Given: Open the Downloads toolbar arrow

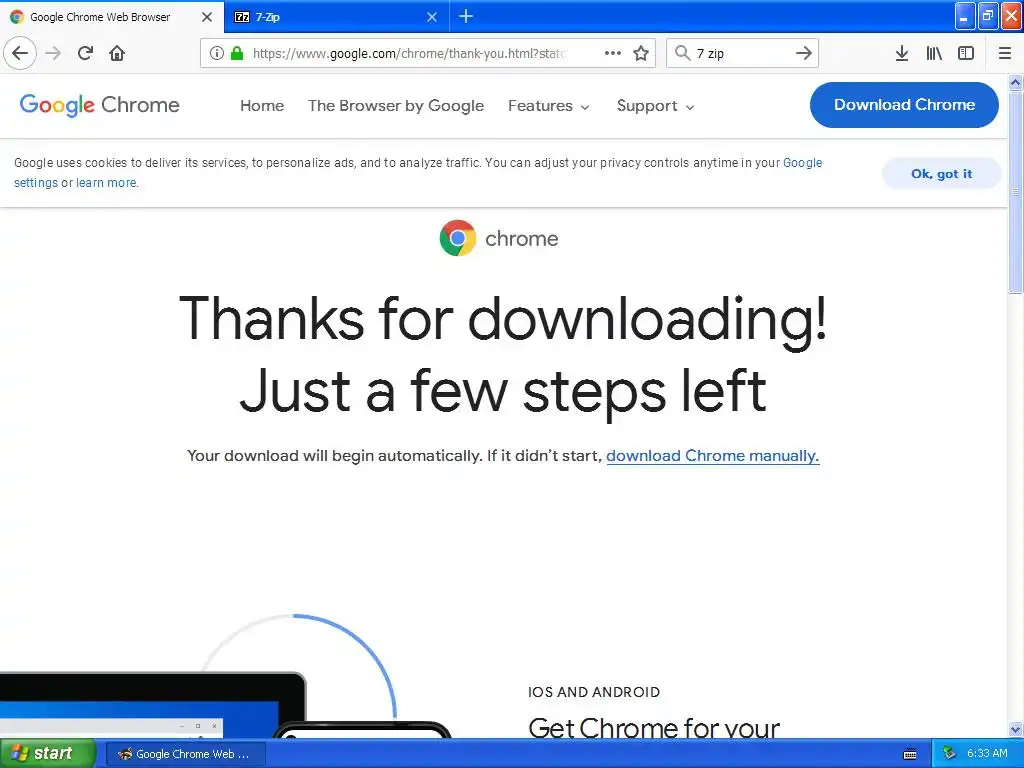Looking at the screenshot, I should point(902,53).
